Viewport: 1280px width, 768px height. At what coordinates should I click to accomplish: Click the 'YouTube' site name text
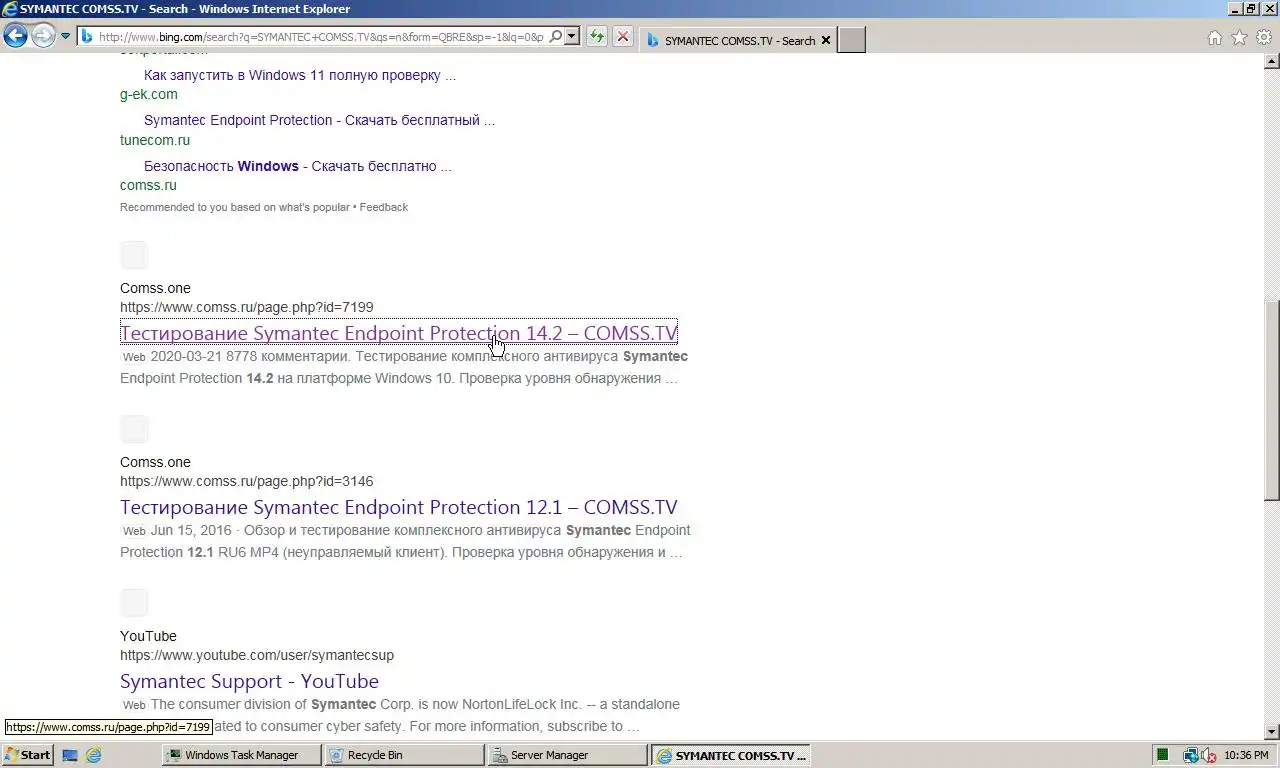148,636
